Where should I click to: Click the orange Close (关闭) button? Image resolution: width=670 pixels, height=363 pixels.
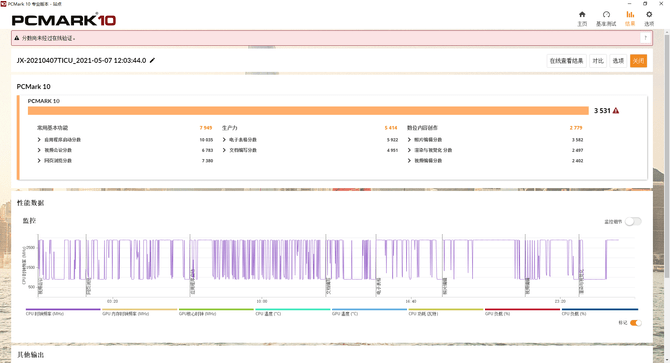638,61
